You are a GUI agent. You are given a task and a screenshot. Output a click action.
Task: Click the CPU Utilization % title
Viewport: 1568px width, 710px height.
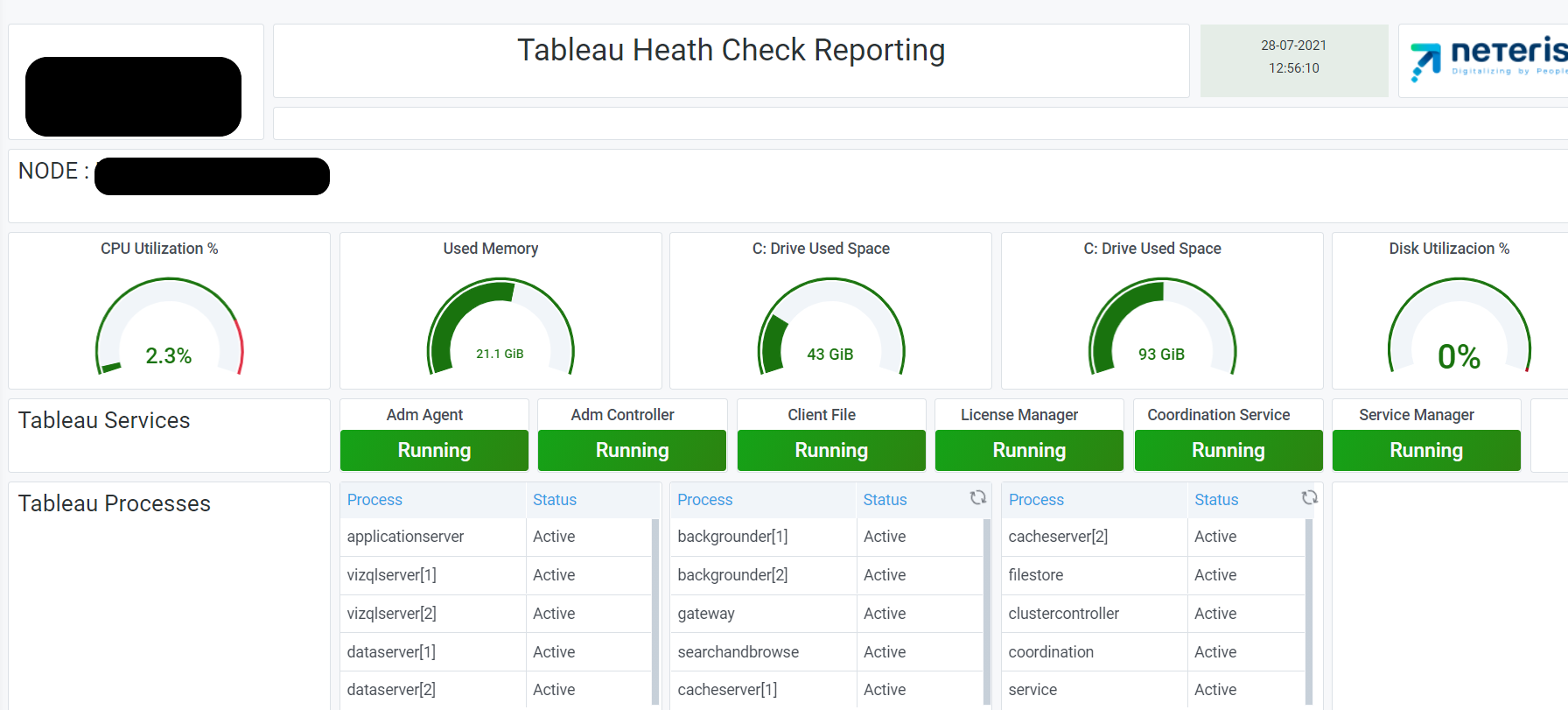coord(159,249)
